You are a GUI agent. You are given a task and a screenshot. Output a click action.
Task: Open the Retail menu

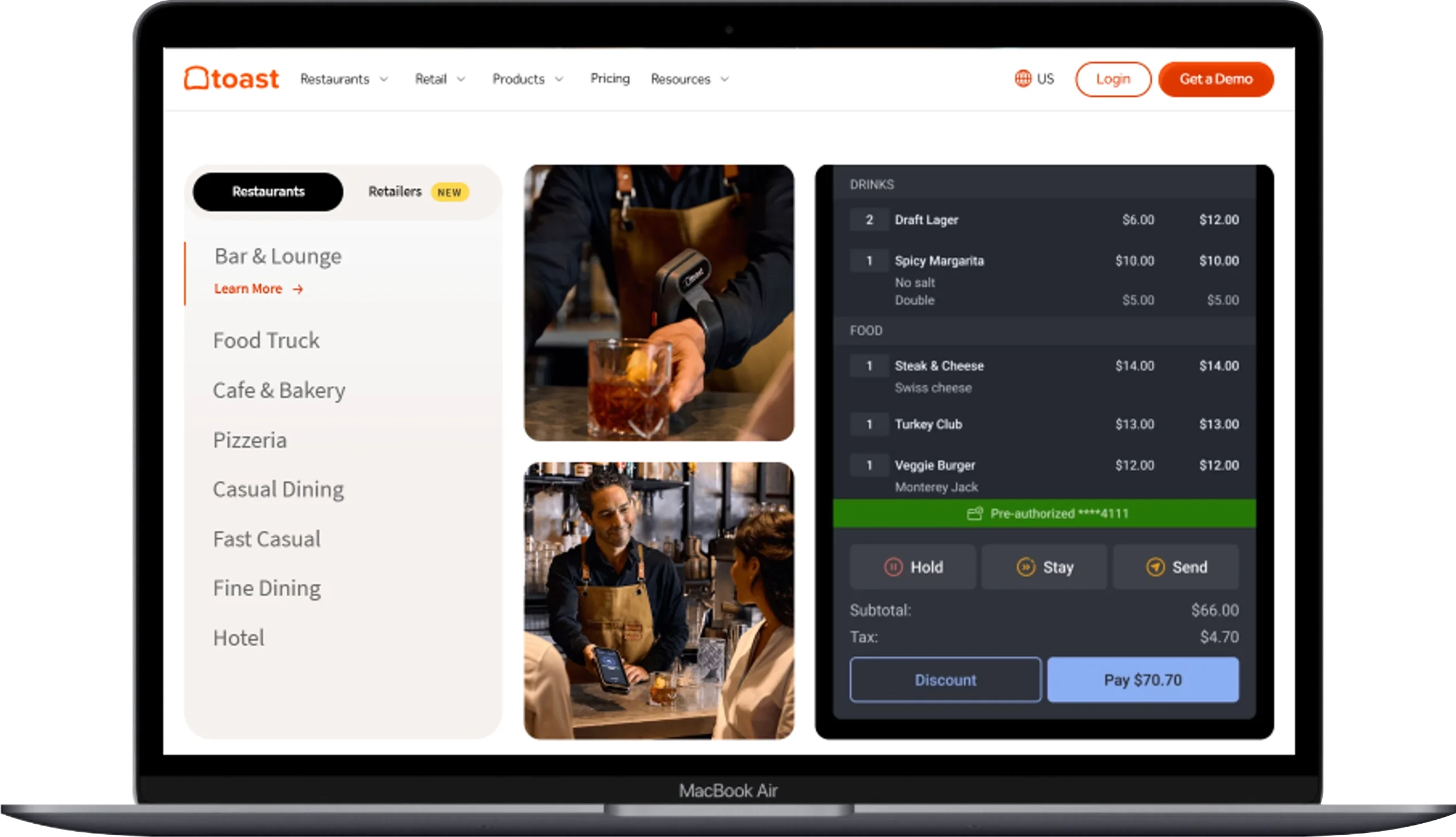coord(440,79)
